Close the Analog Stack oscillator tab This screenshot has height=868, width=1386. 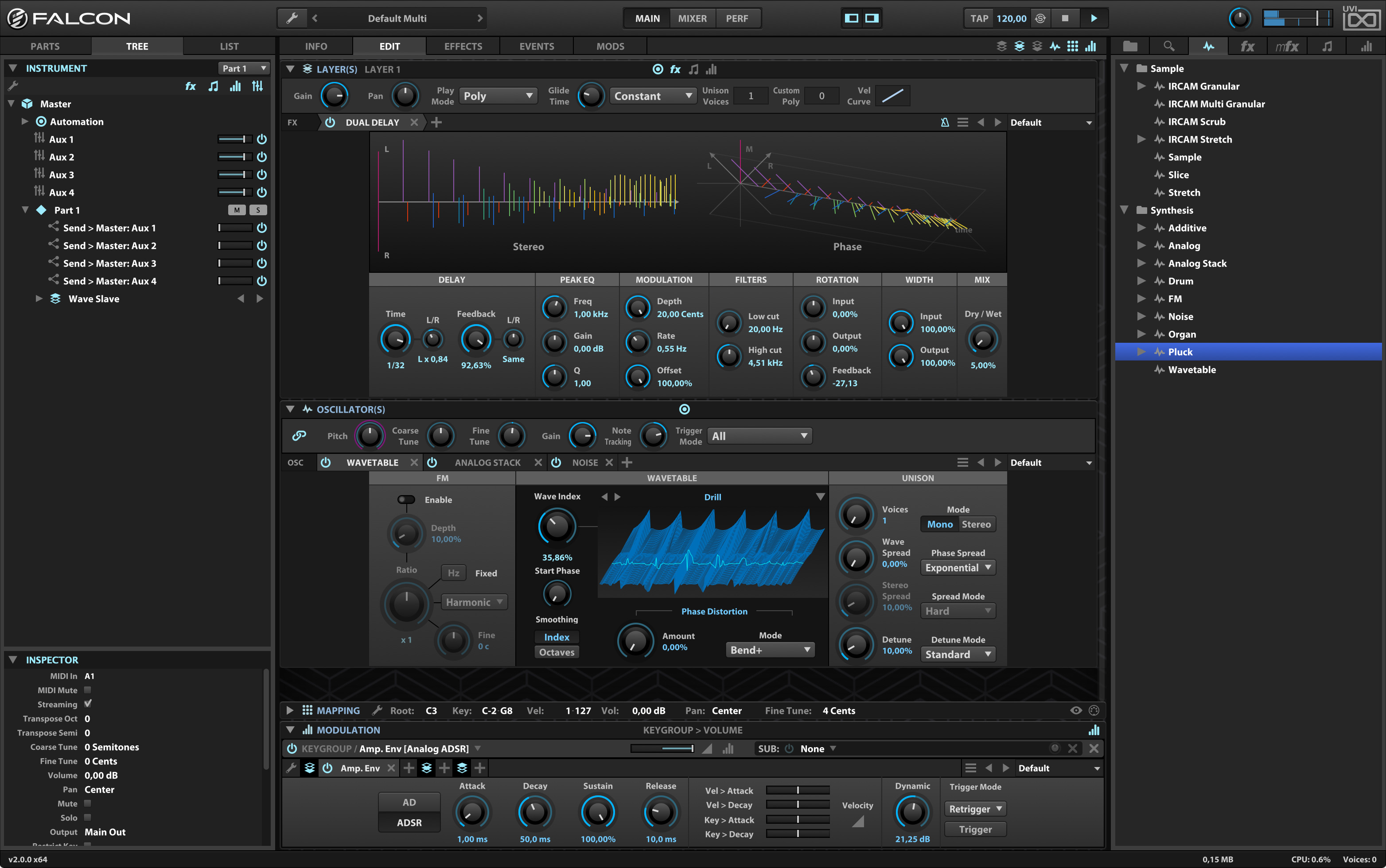point(537,462)
